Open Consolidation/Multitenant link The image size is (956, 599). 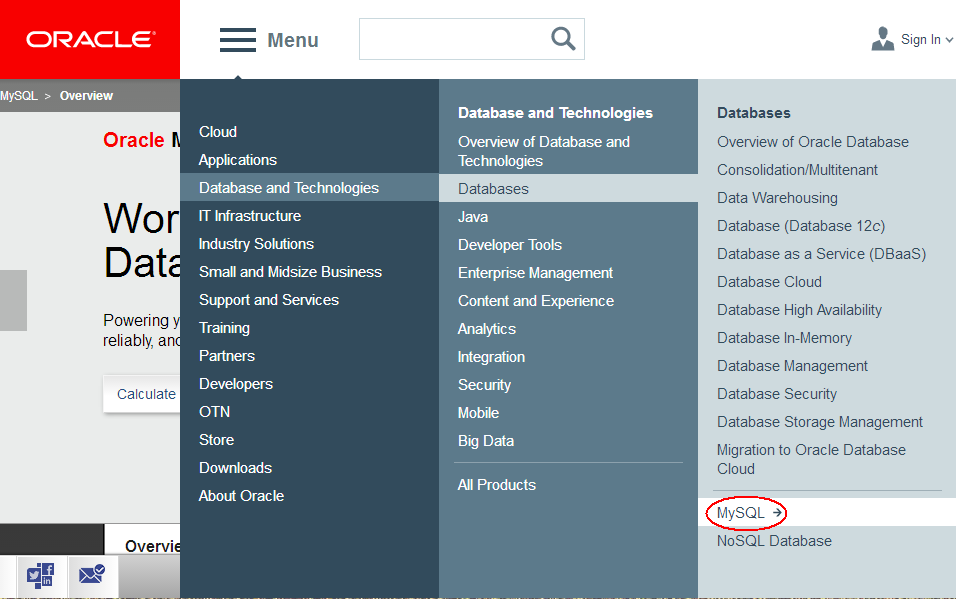click(x=797, y=170)
